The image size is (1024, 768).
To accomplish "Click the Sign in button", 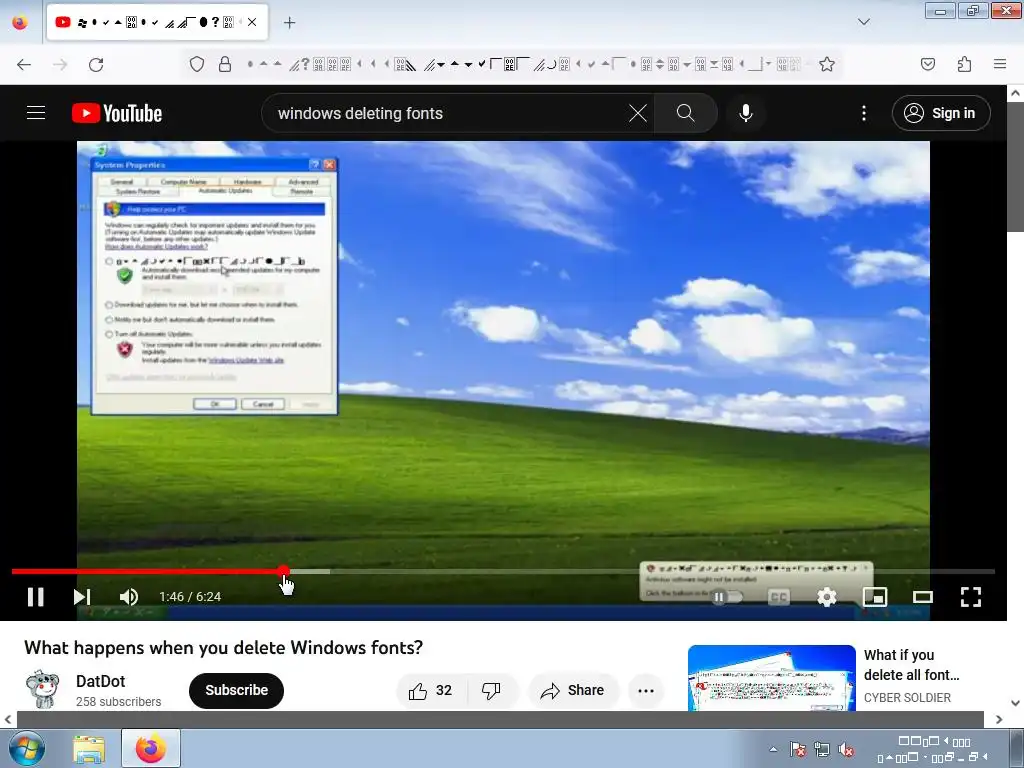I will [941, 113].
